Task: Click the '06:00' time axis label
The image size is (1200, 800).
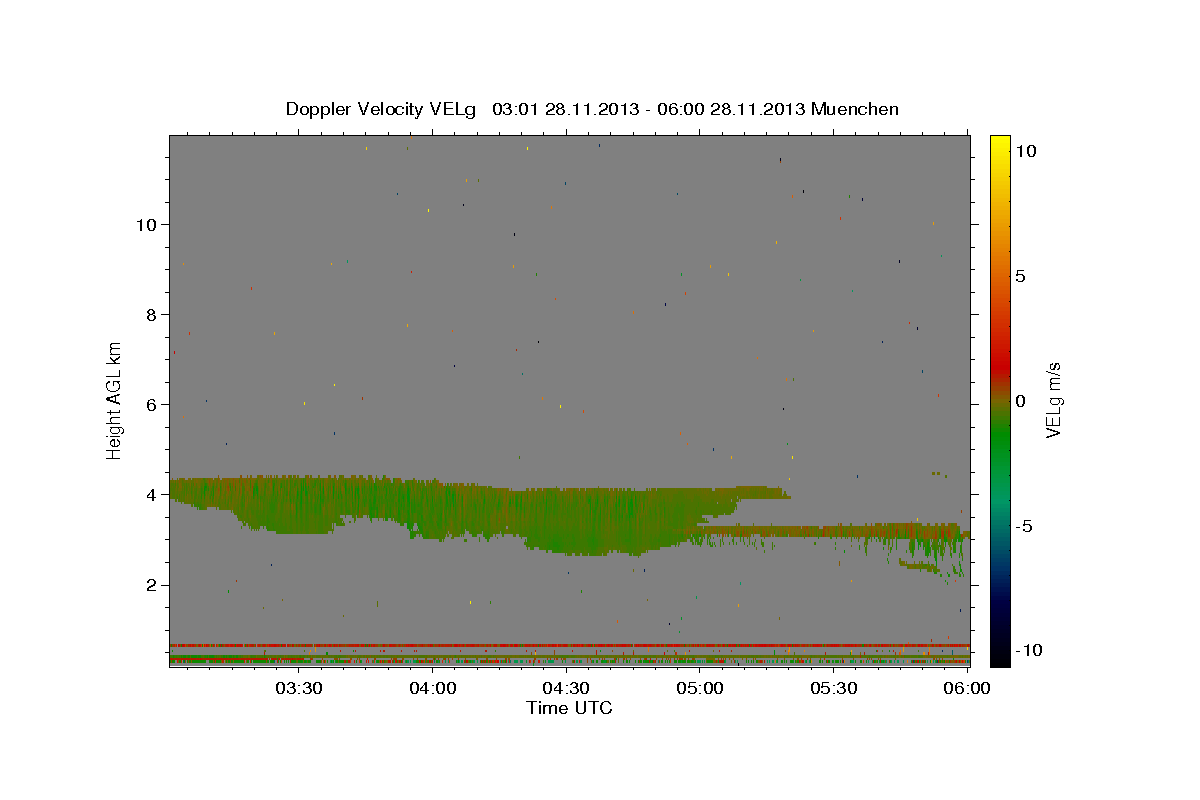Action: pyautogui.click(x=967, y=688)
